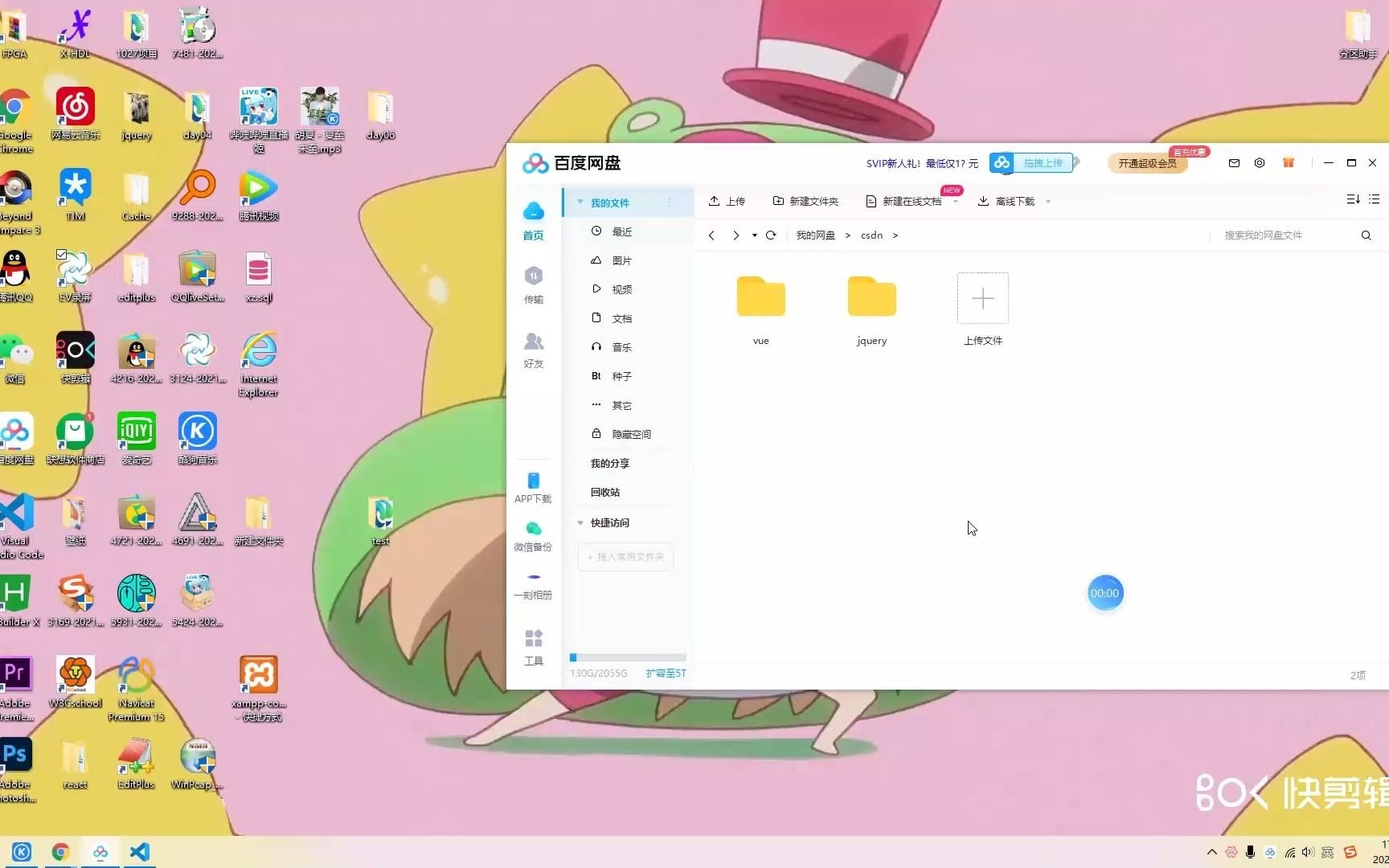Go back with the left arrow
The height and width of the screenshot is (868, 1389).
click(711, 235)
